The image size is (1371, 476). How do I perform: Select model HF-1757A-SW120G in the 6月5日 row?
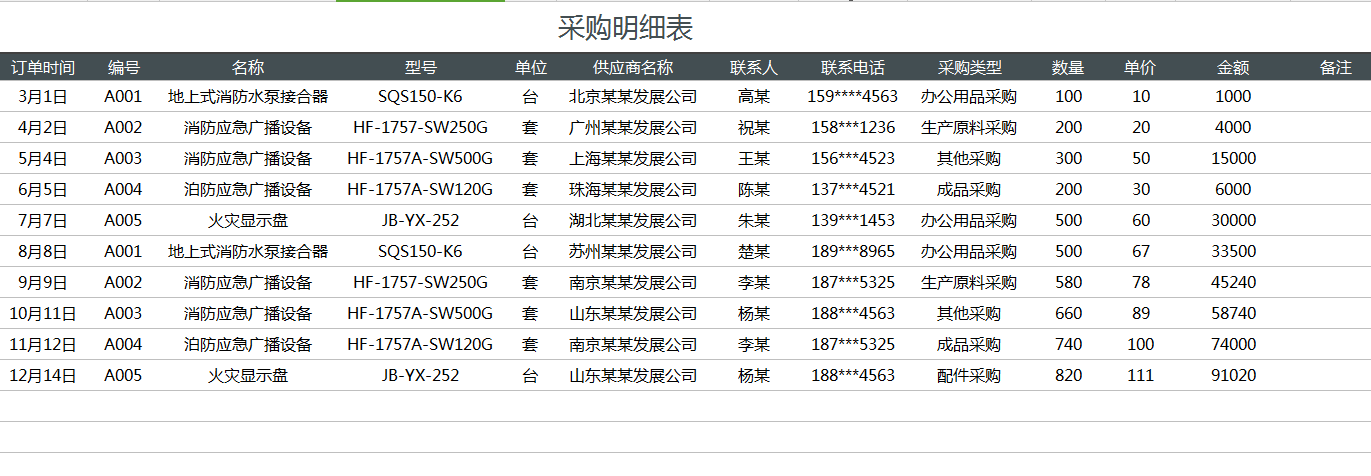click(421, 190)
